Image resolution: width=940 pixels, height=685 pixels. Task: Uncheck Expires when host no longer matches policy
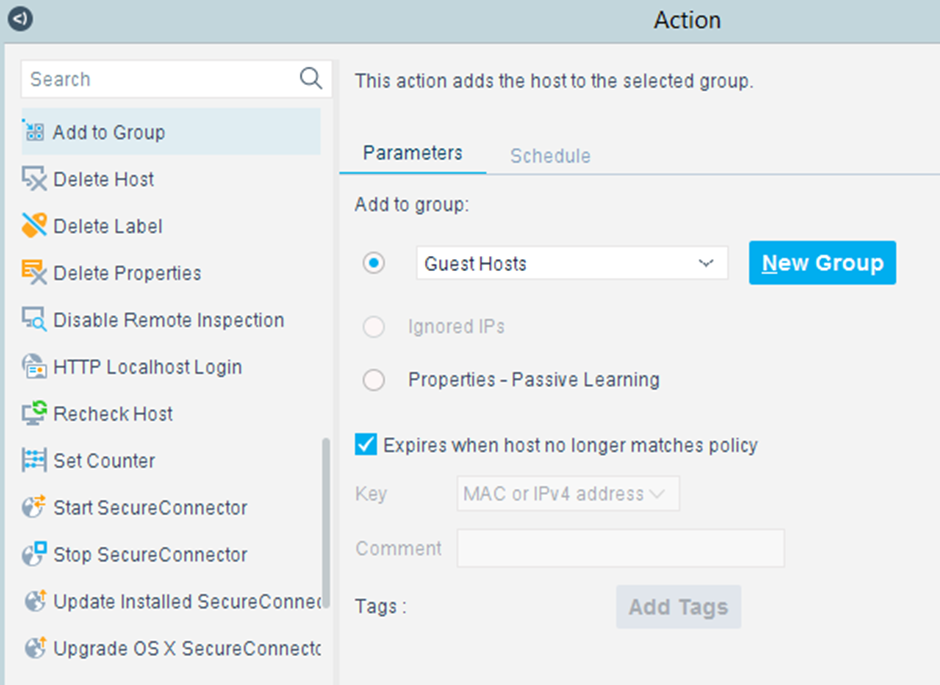pos(366,445)
